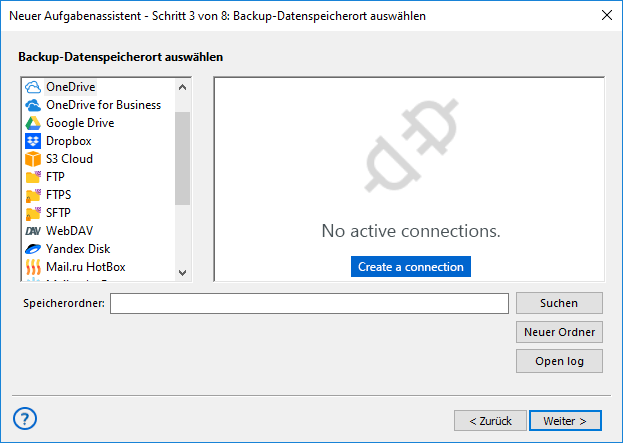Screen dimensions: 623x443
Task: Select the FTP label
Action: [x=55, y=177]
